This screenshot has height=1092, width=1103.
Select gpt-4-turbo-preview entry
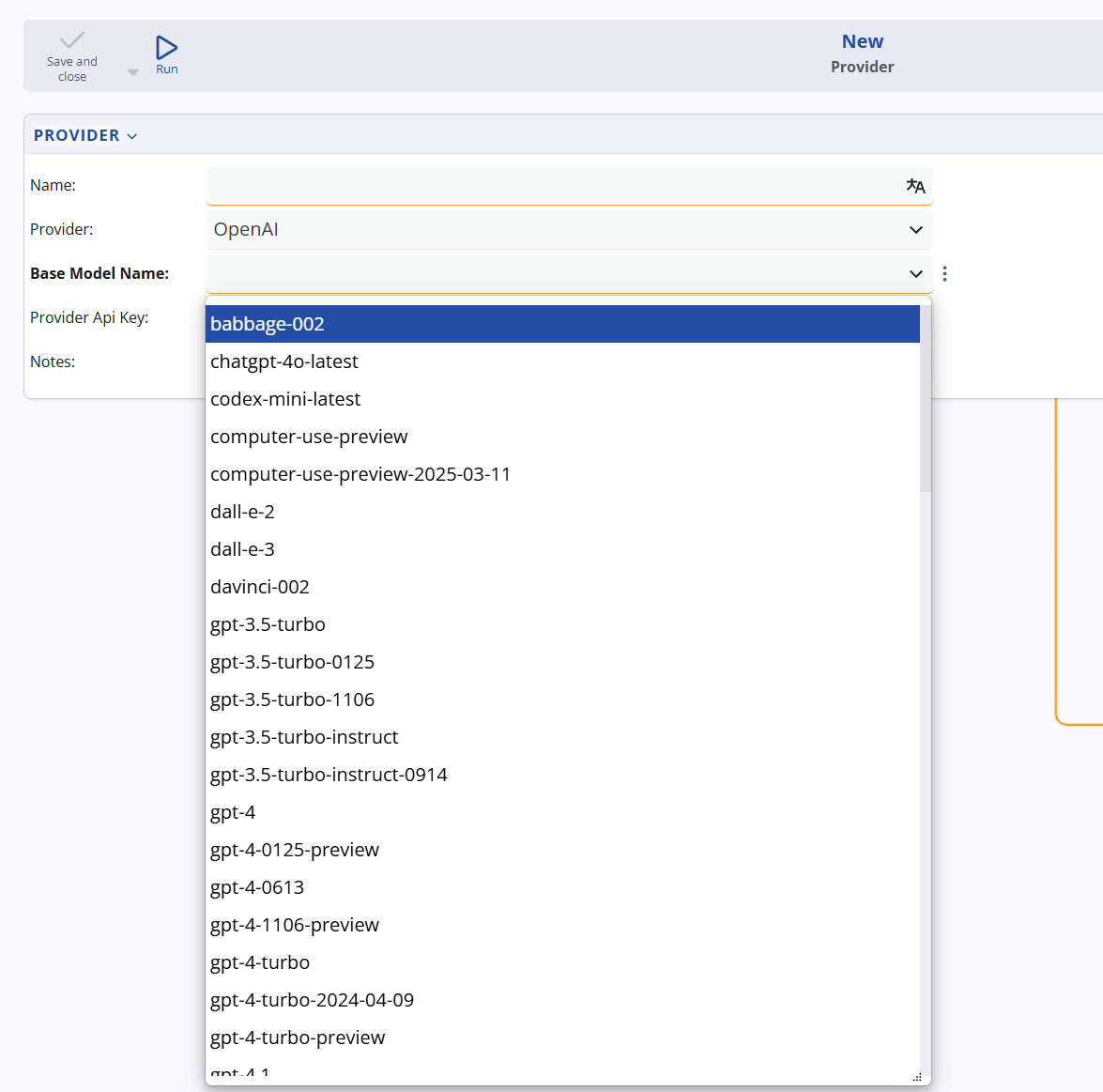coord(562,1038)
